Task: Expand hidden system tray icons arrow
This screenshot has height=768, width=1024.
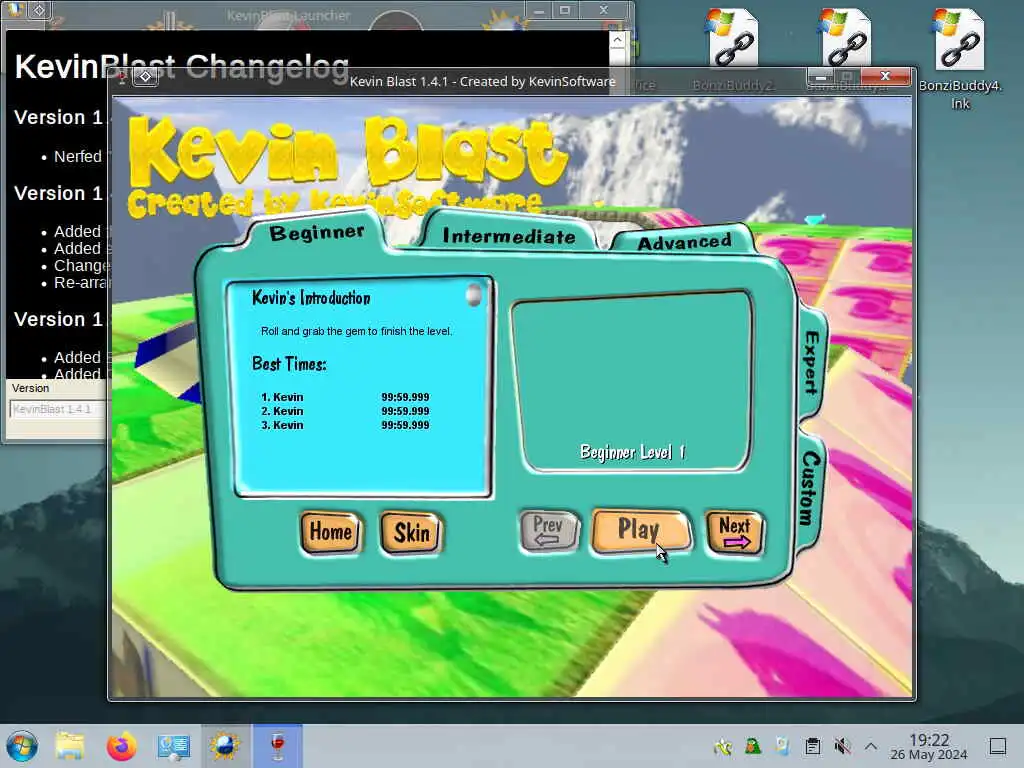Action: 871,746
